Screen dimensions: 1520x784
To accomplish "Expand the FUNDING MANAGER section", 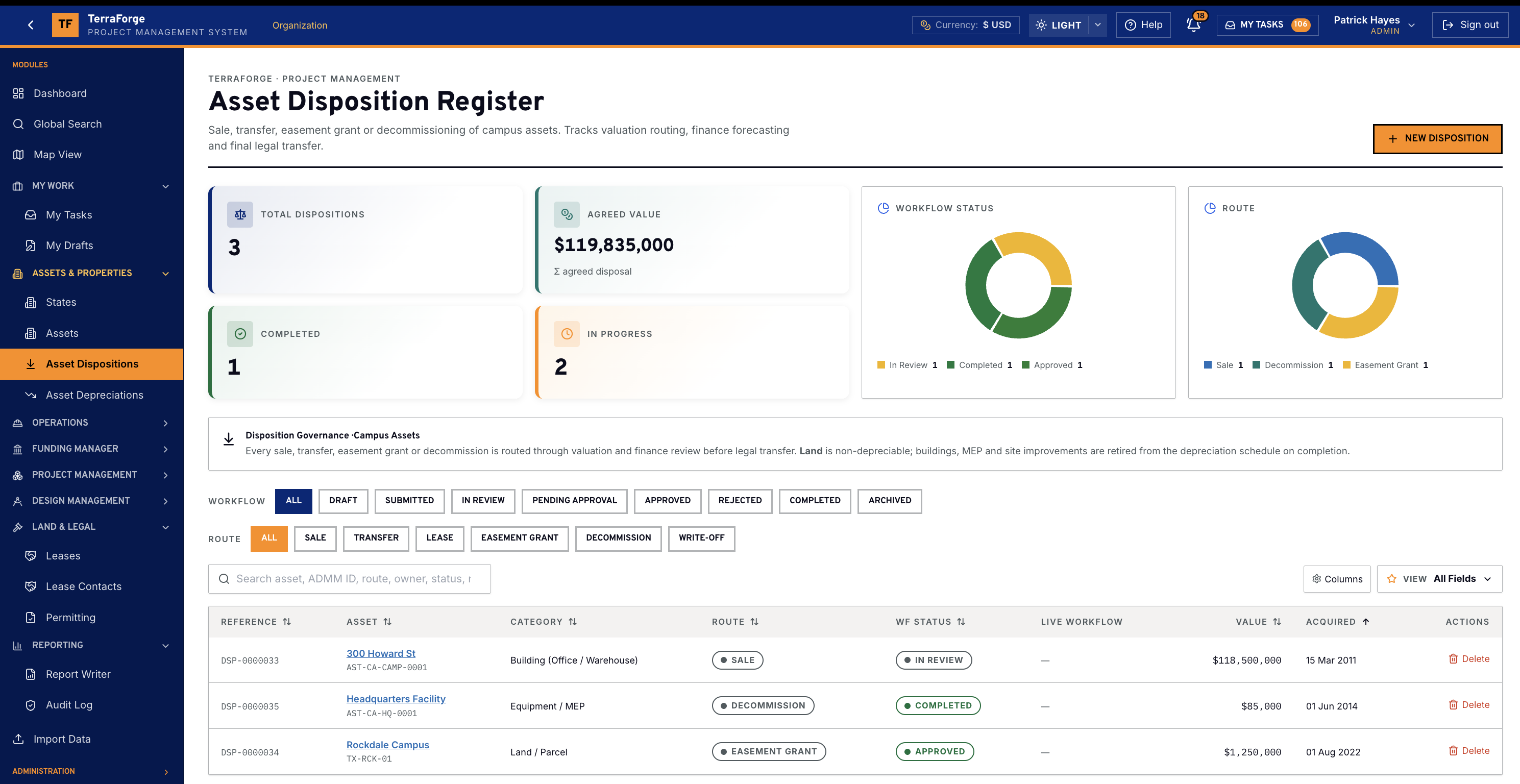I will point(91,448).
